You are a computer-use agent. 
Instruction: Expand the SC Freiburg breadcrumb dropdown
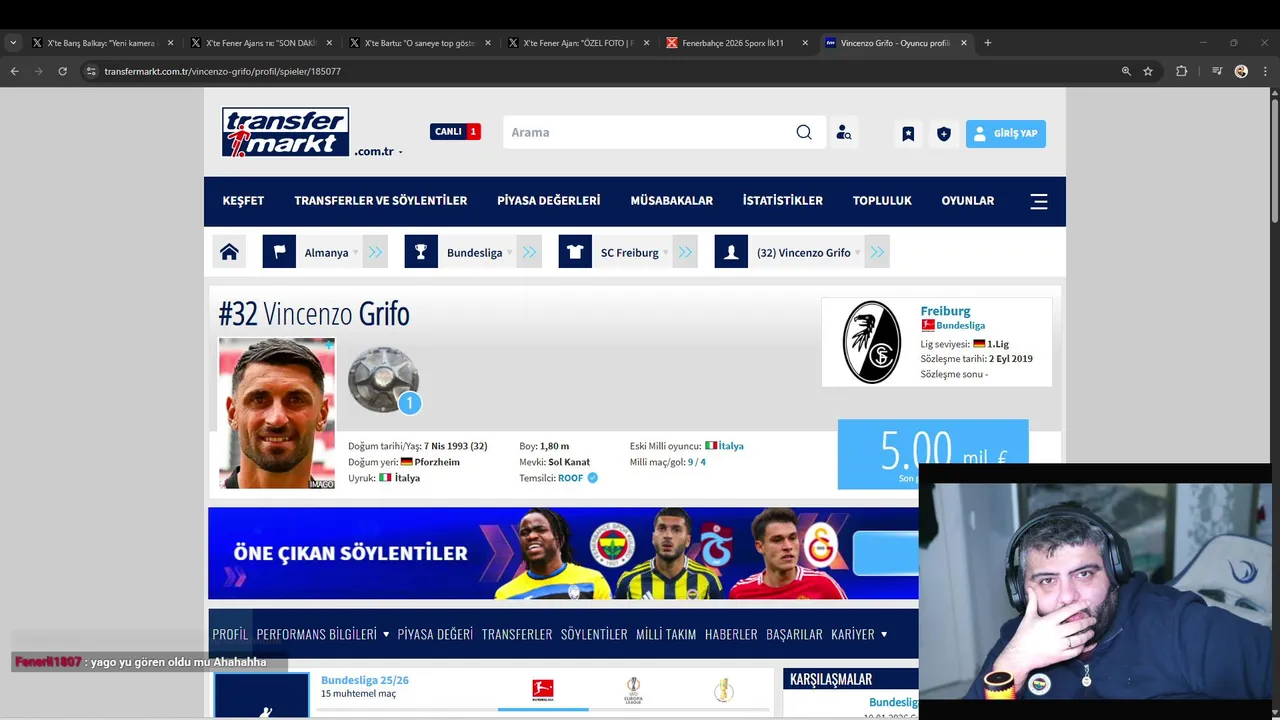click(665, 253)
